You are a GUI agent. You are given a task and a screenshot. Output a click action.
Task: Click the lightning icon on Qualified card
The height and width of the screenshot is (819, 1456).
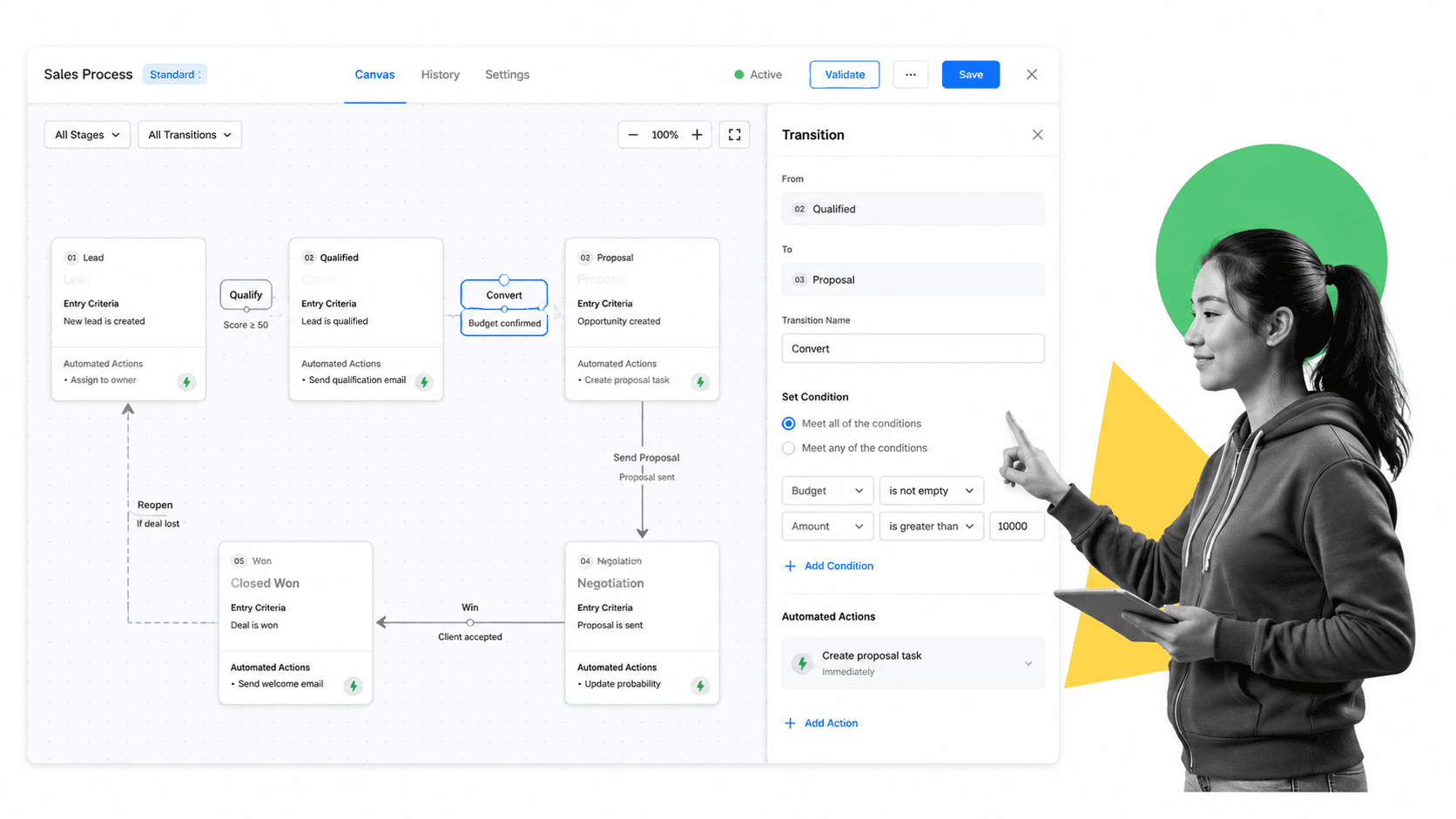[424, 382]
